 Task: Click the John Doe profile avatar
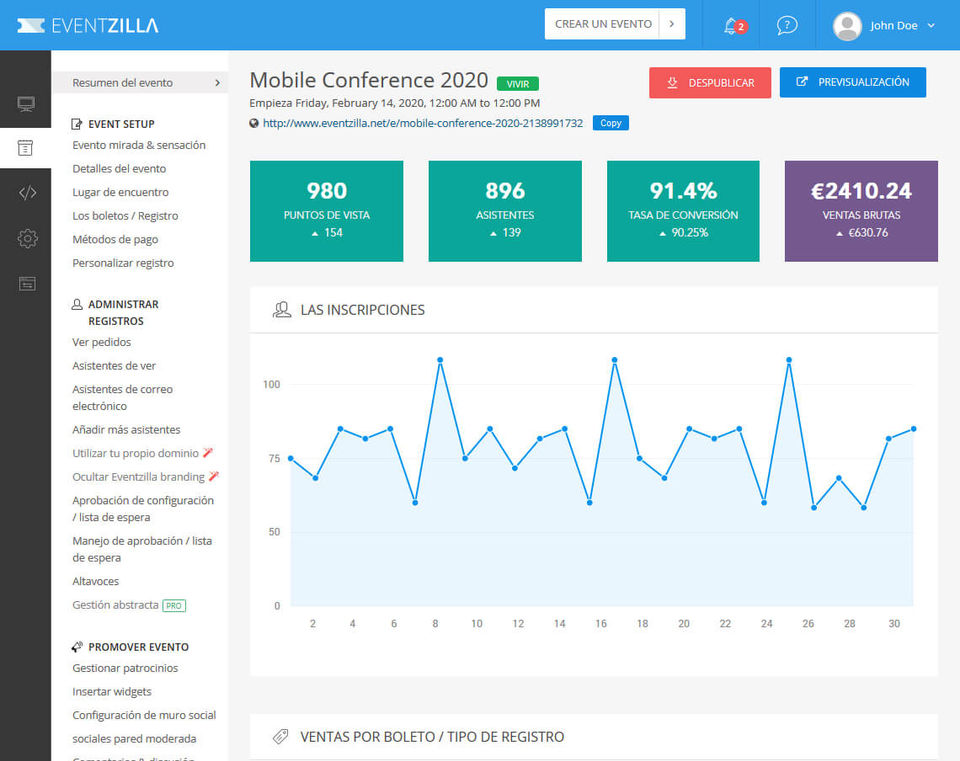(847, 25)
